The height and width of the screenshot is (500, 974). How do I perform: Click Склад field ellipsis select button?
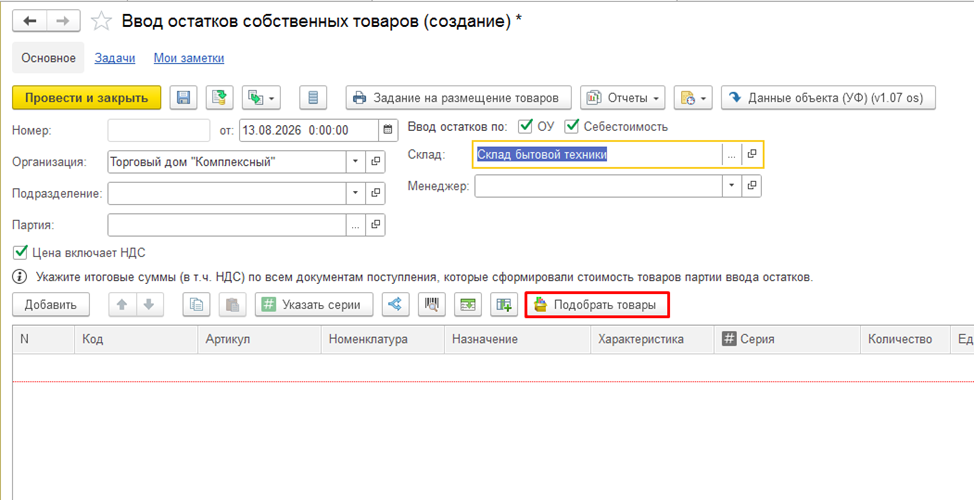click(x=731, y=155)
